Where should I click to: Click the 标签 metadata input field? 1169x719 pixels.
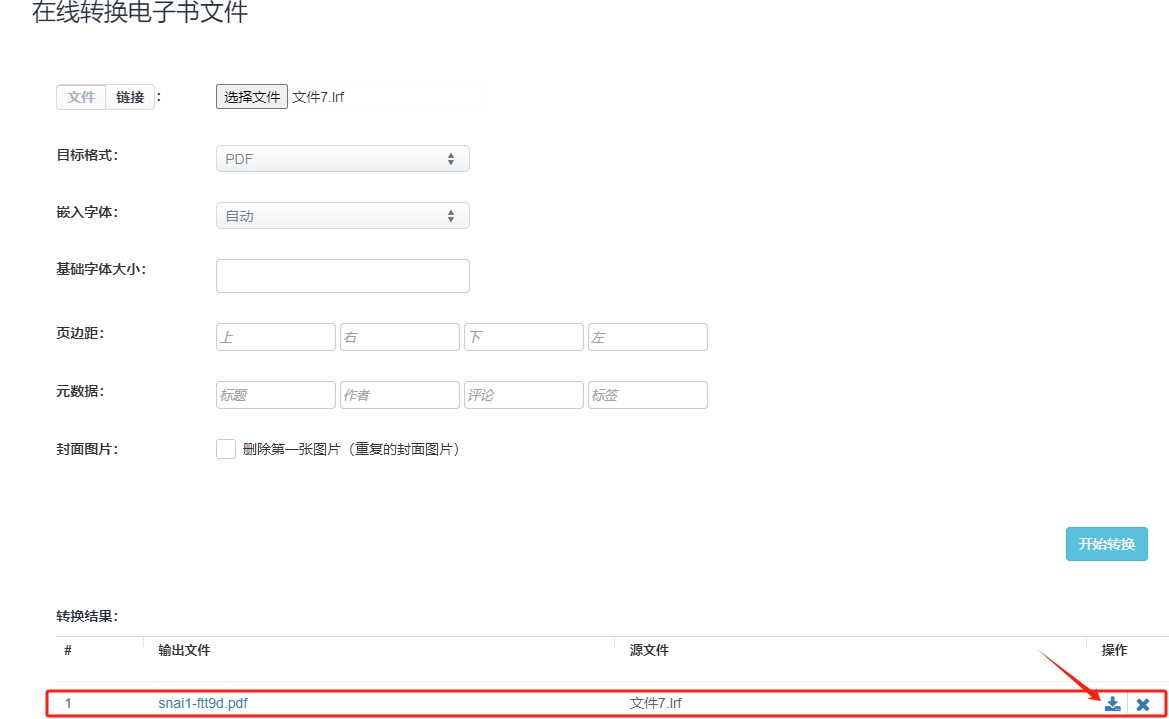(x=648, y=395)
